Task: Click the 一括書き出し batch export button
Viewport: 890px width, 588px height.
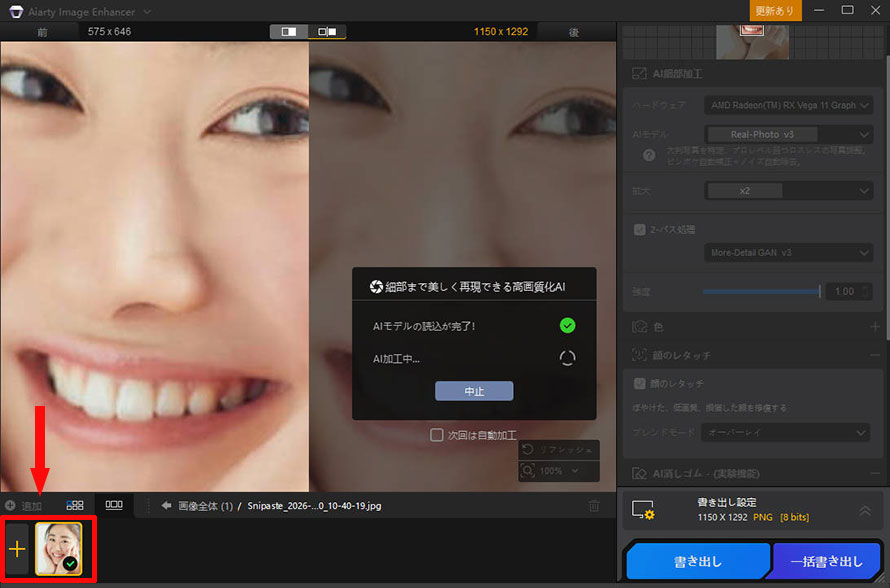Action: [x=827, y=562]
